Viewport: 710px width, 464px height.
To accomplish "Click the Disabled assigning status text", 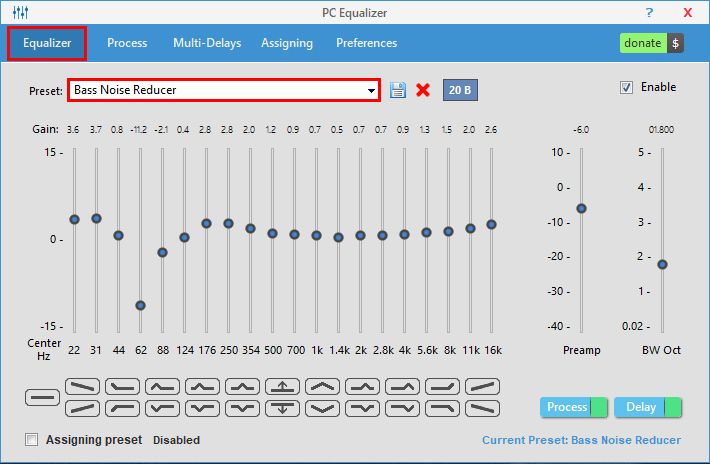I will click(x=176, y=440).
